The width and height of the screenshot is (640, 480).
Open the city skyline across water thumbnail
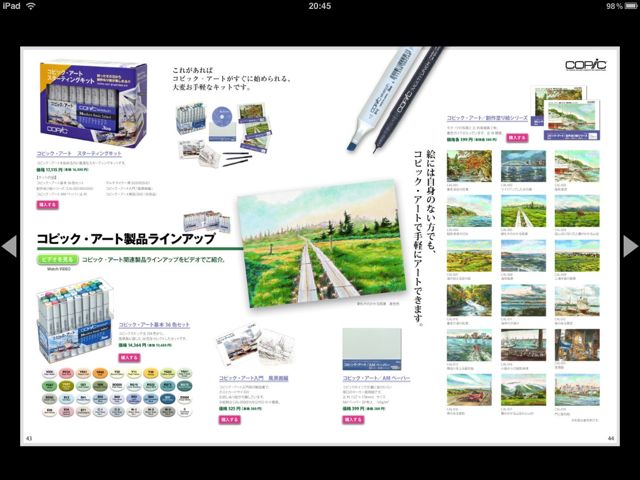tap(577, 390)
